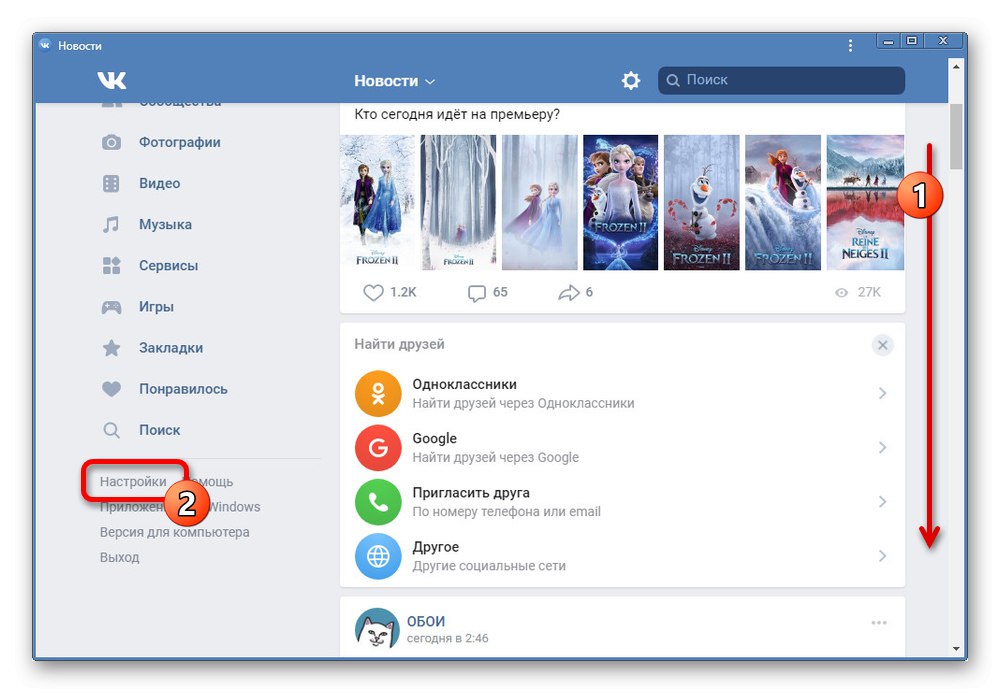Click the red Google icon

378,448
